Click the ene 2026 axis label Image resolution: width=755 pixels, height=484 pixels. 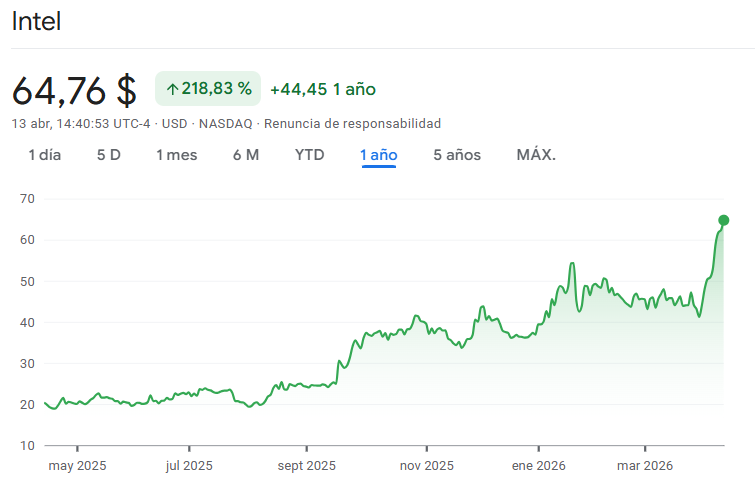click(538, 466)
